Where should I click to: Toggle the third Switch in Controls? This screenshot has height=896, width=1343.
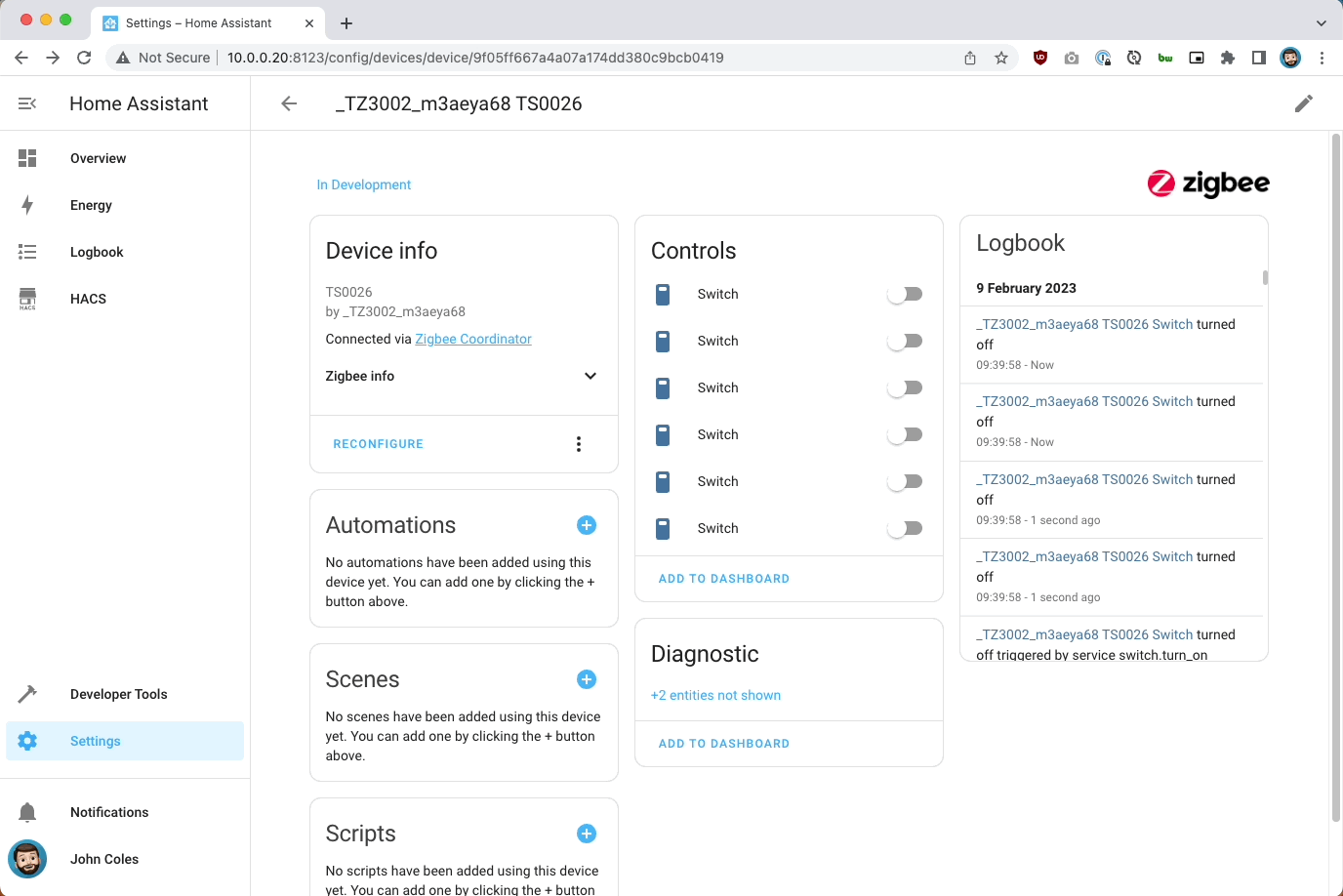coord(905,387)
